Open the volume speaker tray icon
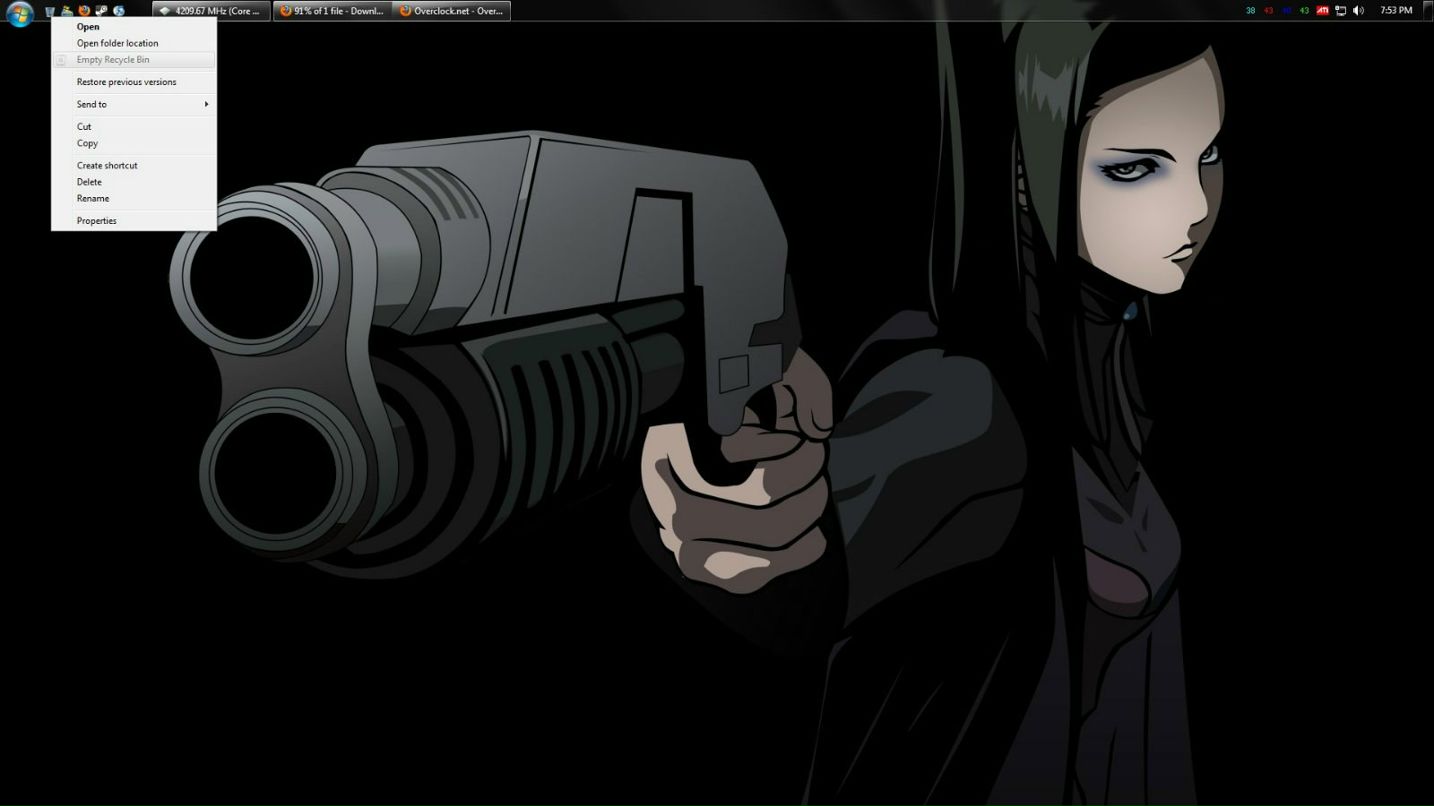Image resolution: width=1434 pixels, height=806 pixels. coord(1358,11)
